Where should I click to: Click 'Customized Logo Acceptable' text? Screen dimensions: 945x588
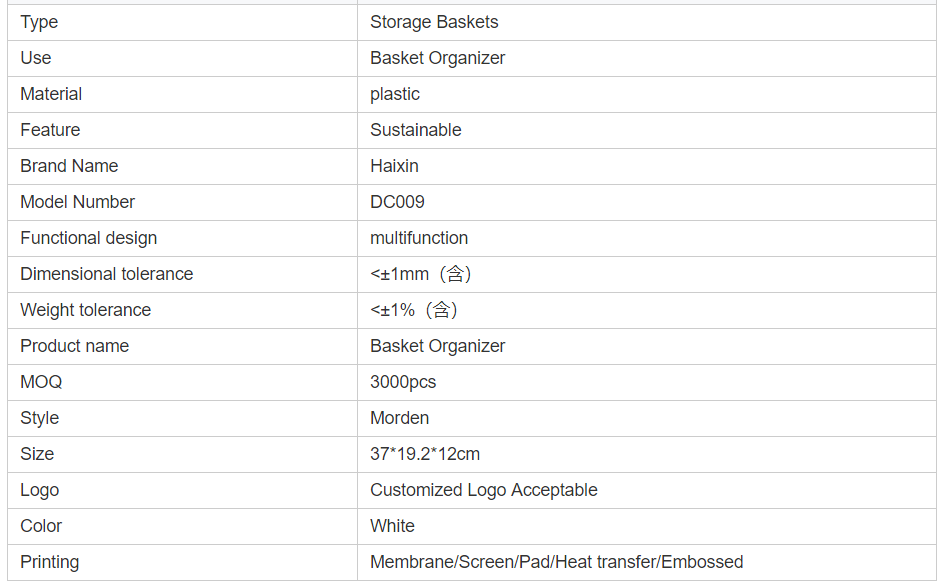(484, 490)
